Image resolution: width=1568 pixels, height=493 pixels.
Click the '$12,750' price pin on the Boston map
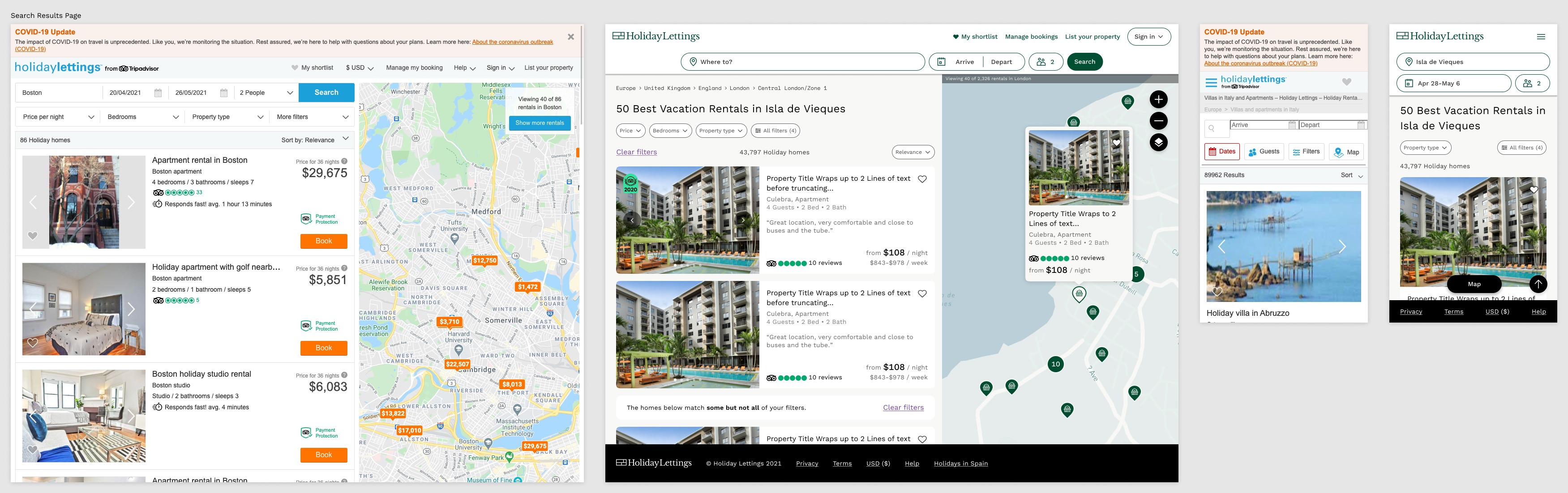(484, 259)
